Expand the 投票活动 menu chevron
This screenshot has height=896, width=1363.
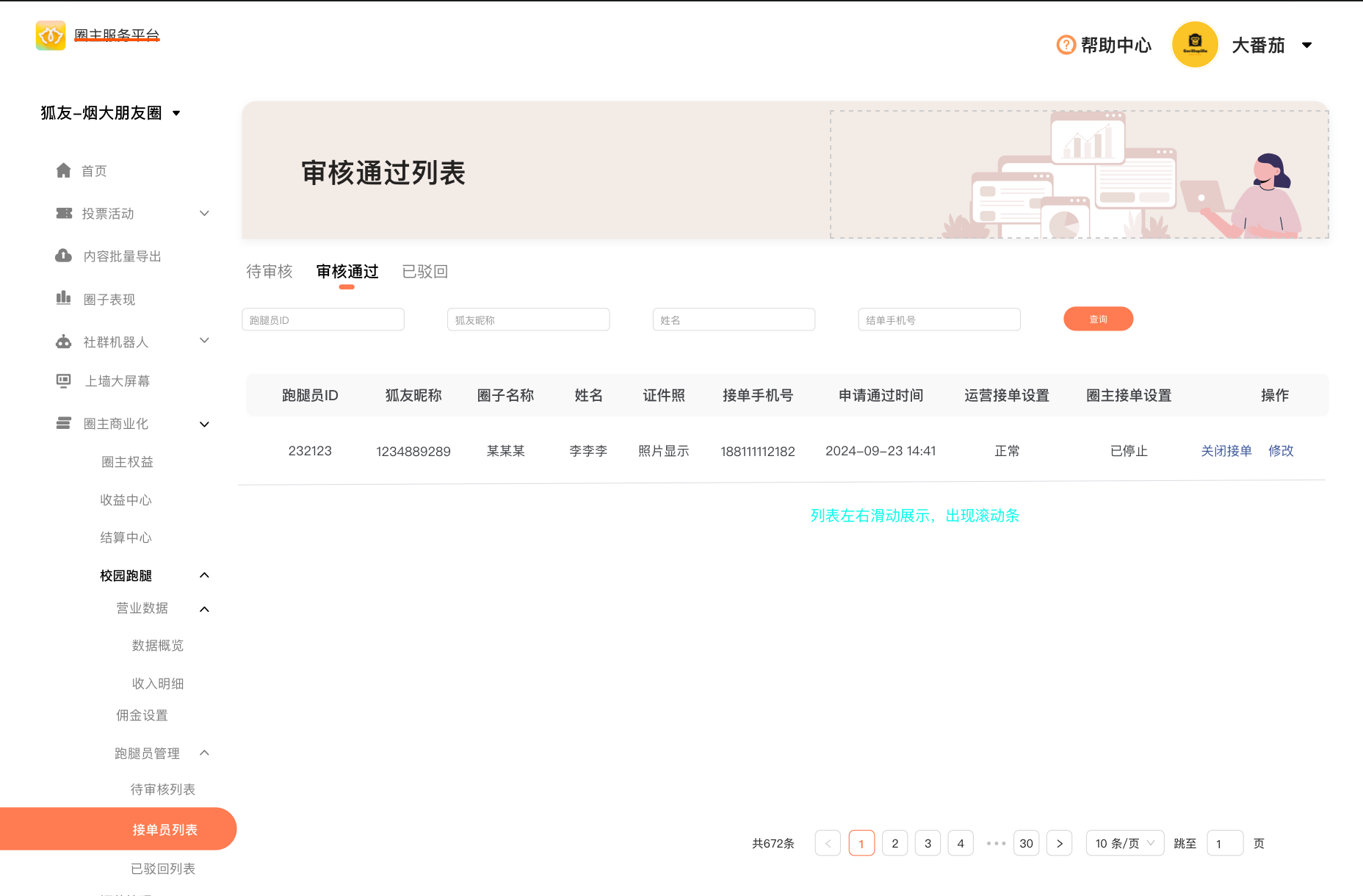point(205,213)
